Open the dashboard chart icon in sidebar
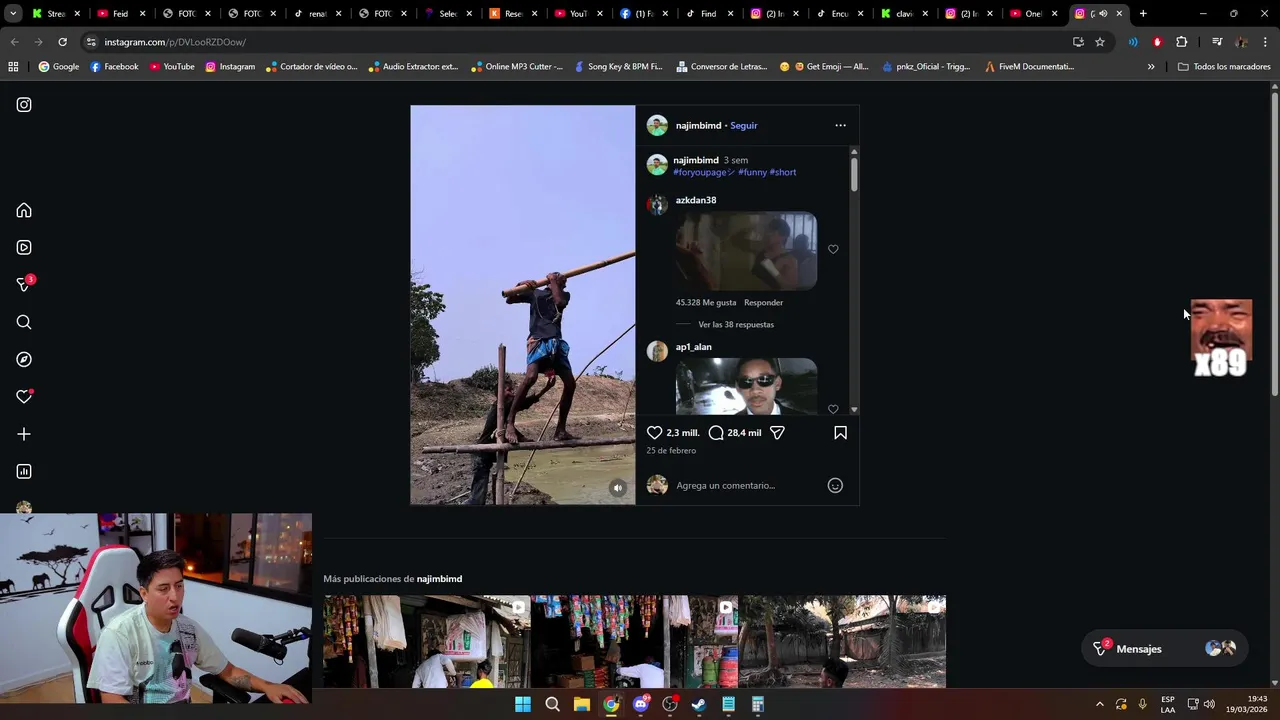The image size is (1280, 720). point(24,471)
